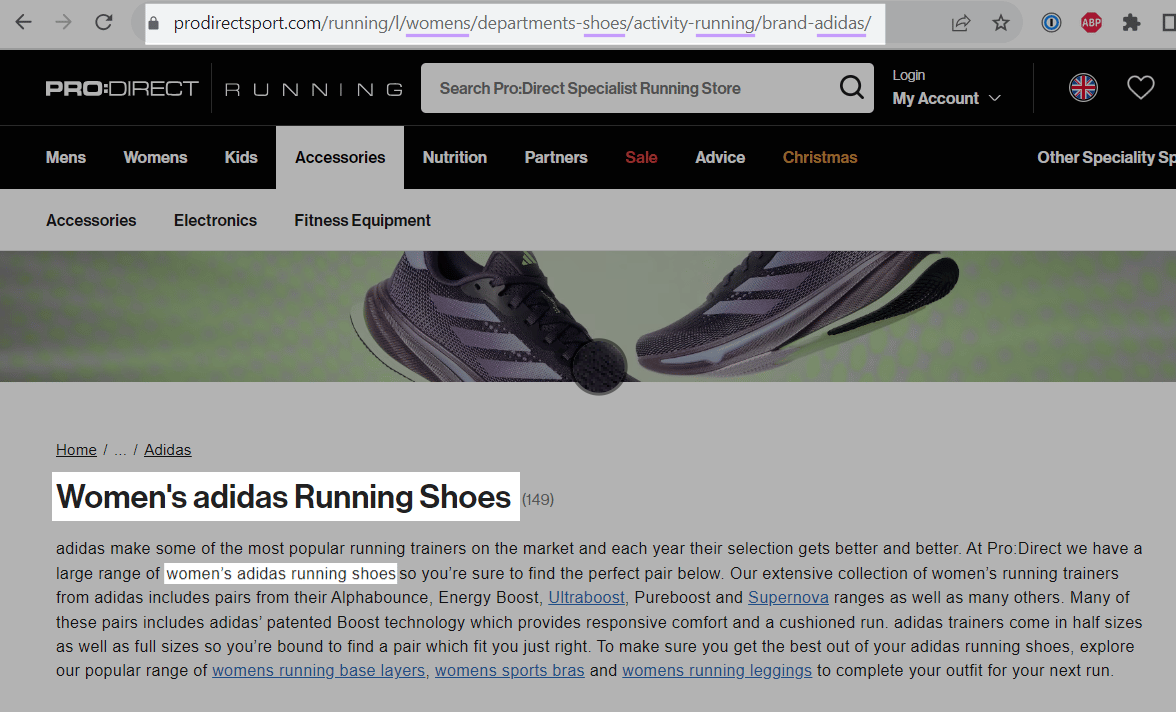Submit search with magnifier icon
Screen dimensions: 1176x712
click(851, 88)
